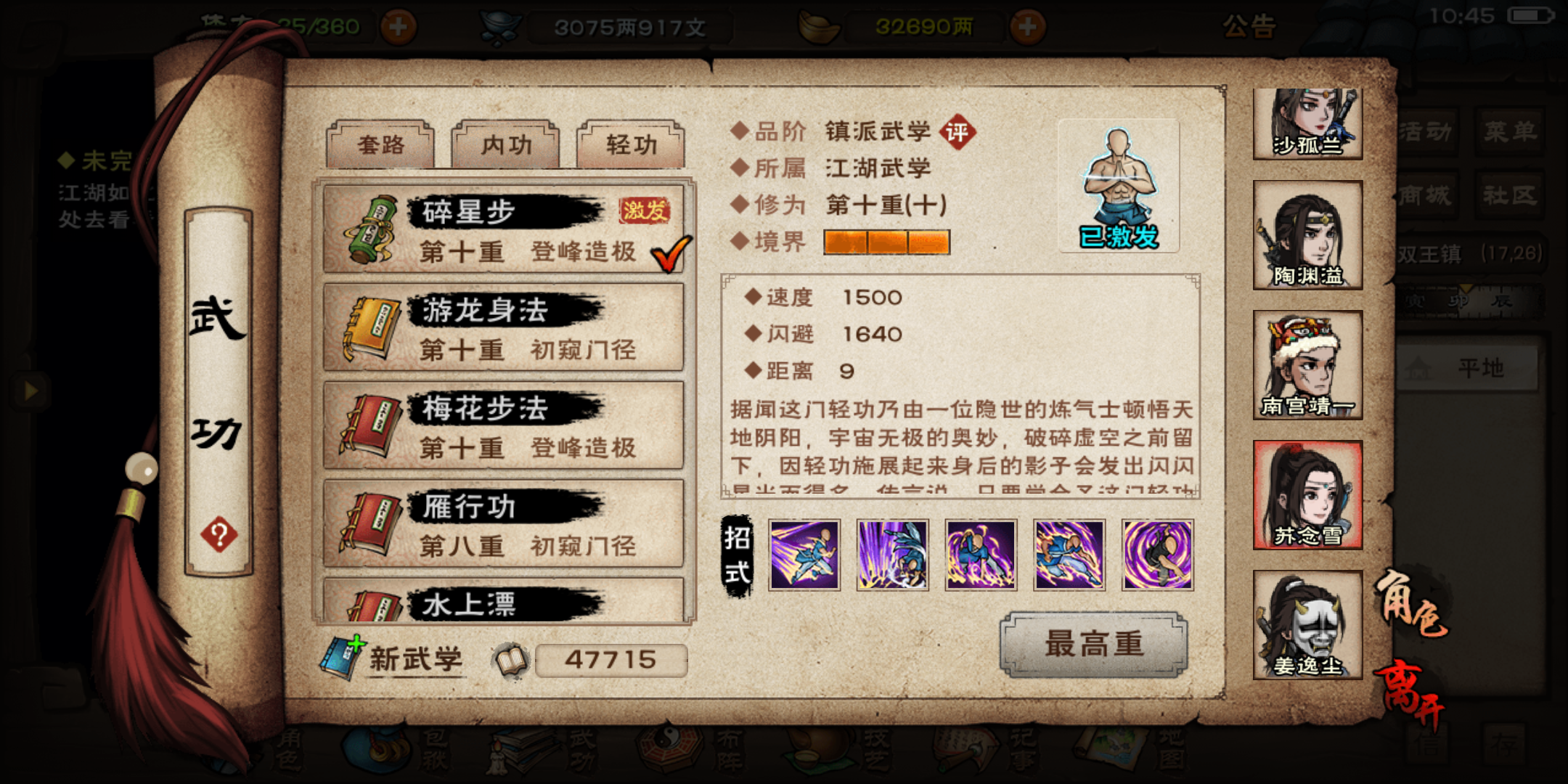1568x784 pixels.
Task: Open the partially visible 水上漂 skill entry
Action: pos(503,600)
